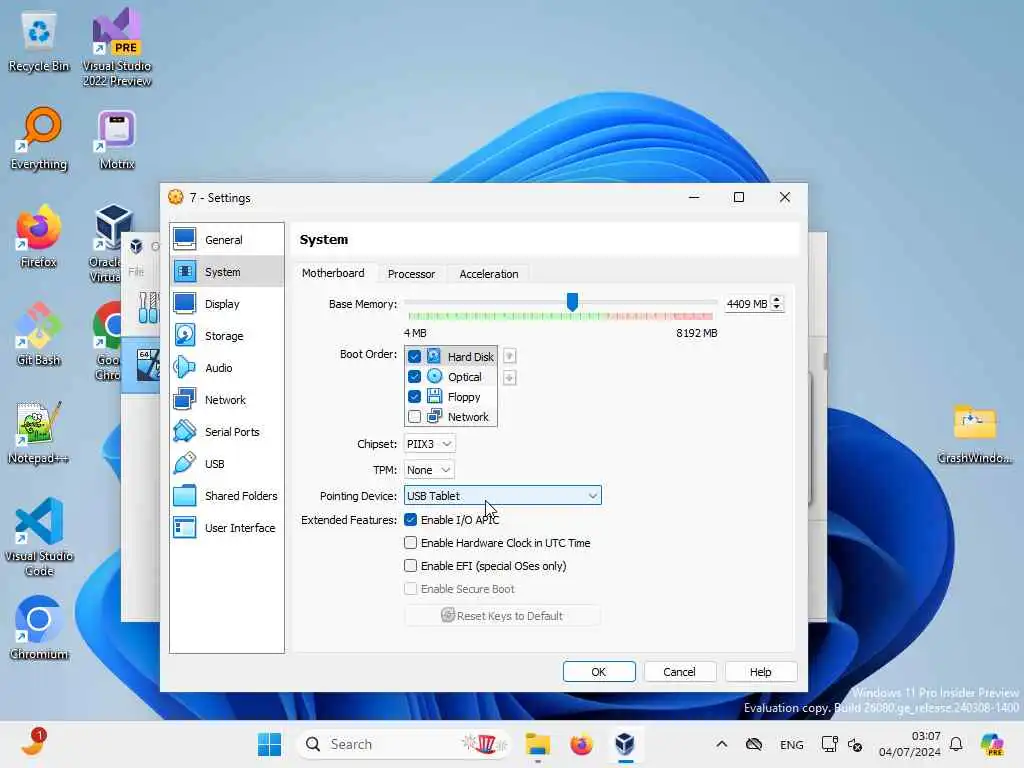
Task: Open CrashWindo... folder on desktop
Action: (974, 434)
